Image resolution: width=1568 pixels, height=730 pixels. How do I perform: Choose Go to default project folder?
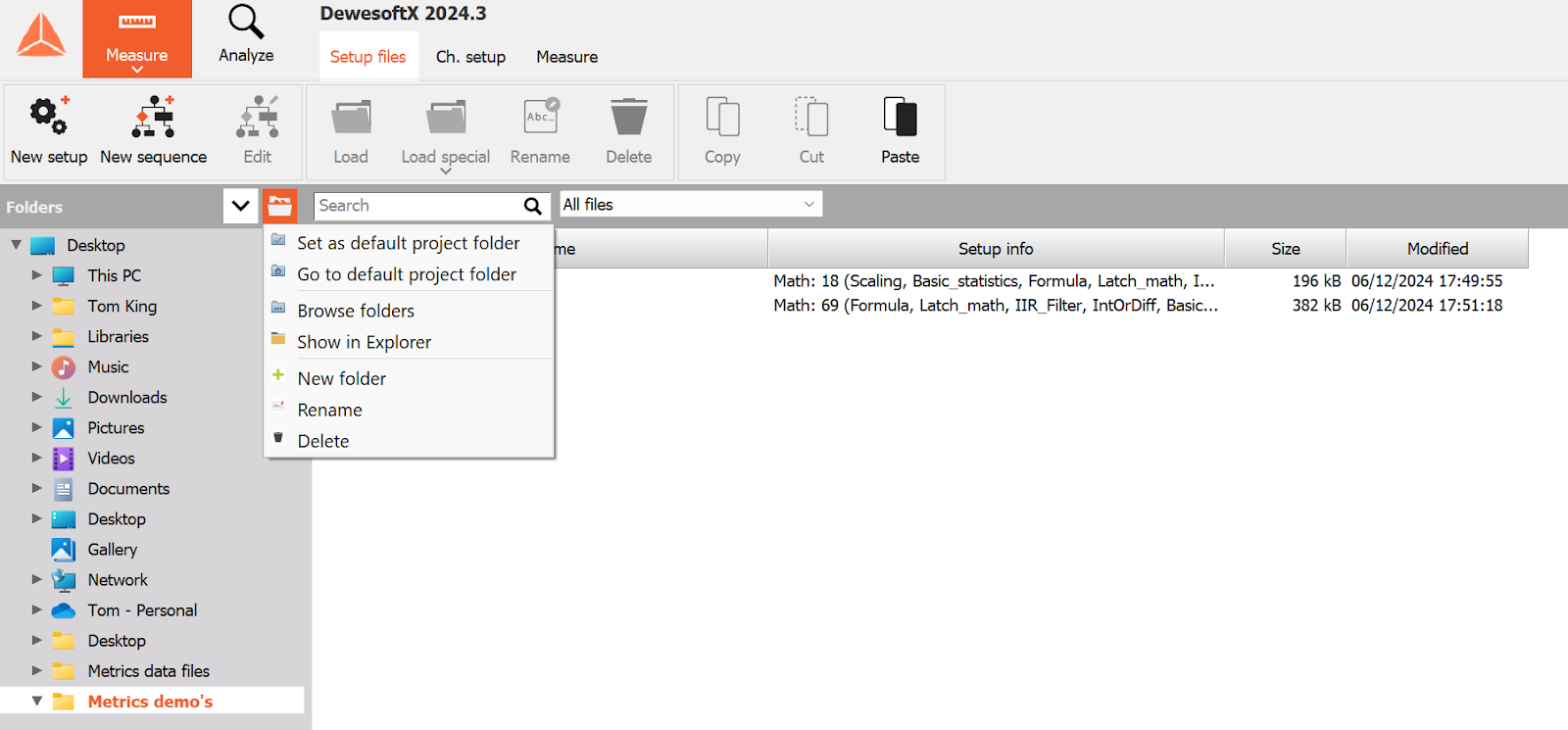(x=409, y=274)
